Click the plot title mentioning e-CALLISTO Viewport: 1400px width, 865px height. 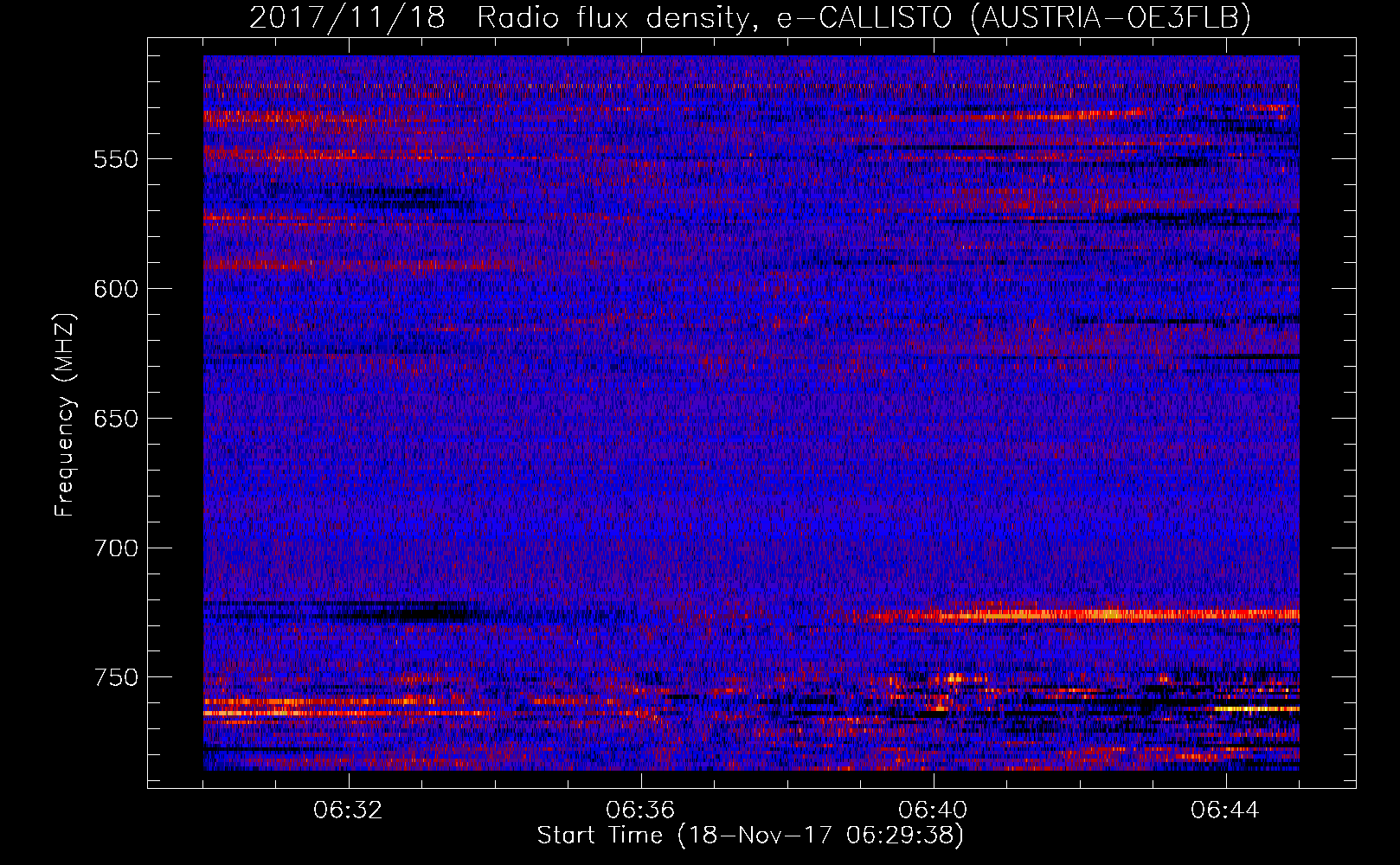click(749, 17)
